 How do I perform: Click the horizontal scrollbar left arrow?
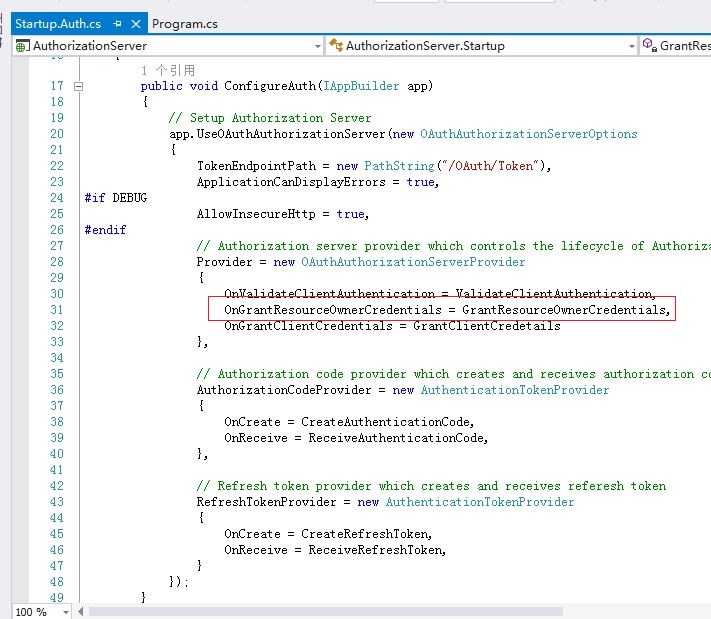click(81, 612)
